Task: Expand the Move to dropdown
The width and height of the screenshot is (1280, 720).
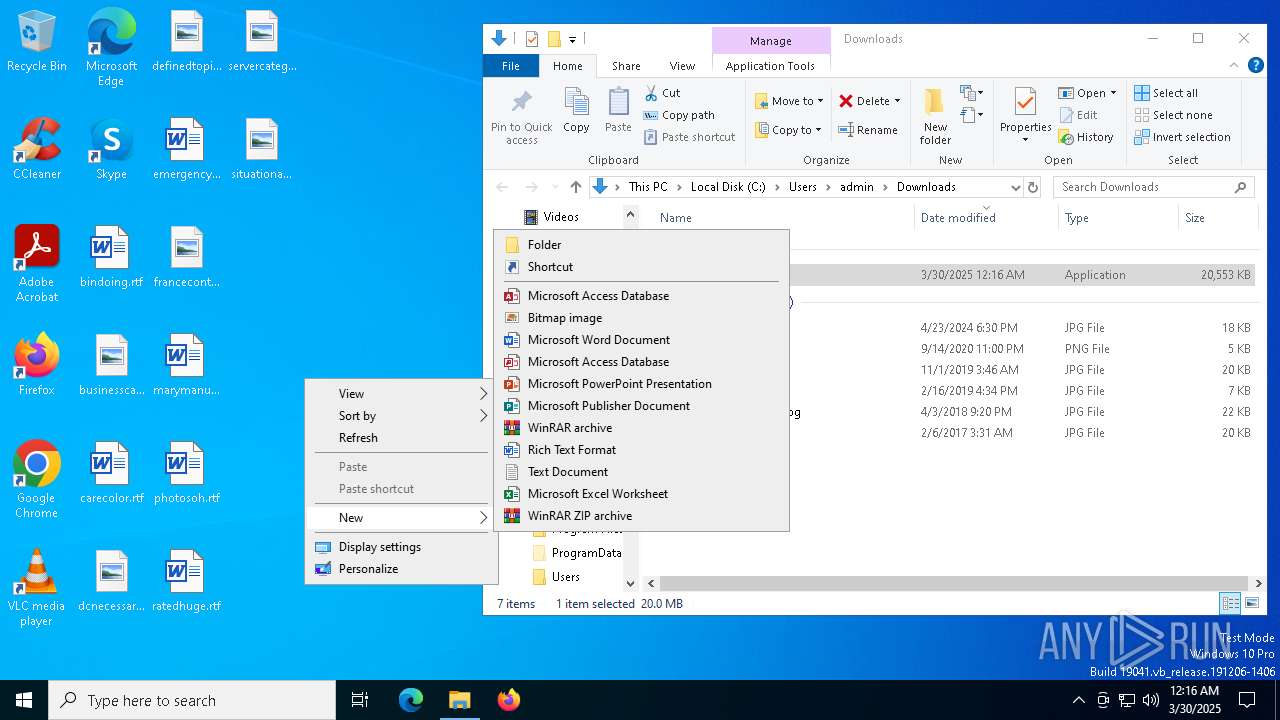Action: point(820,101)
